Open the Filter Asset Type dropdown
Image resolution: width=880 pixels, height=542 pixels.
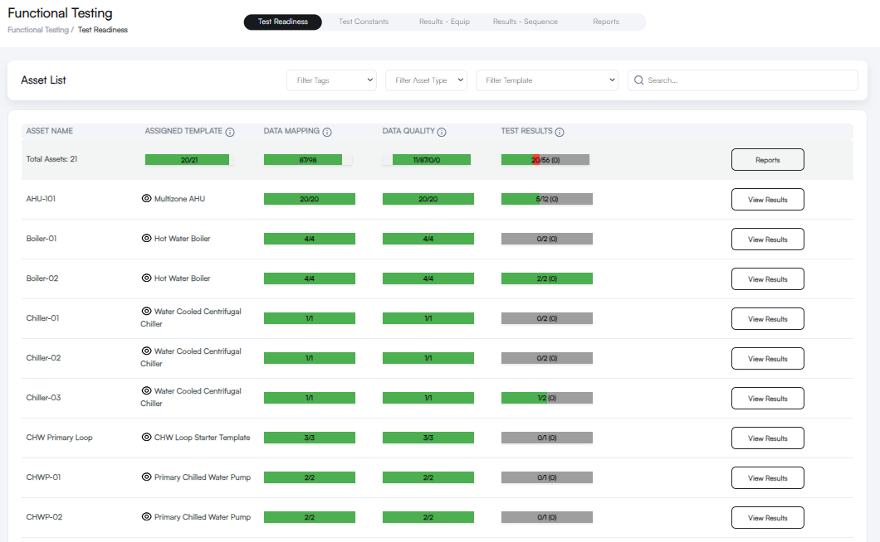426,80
